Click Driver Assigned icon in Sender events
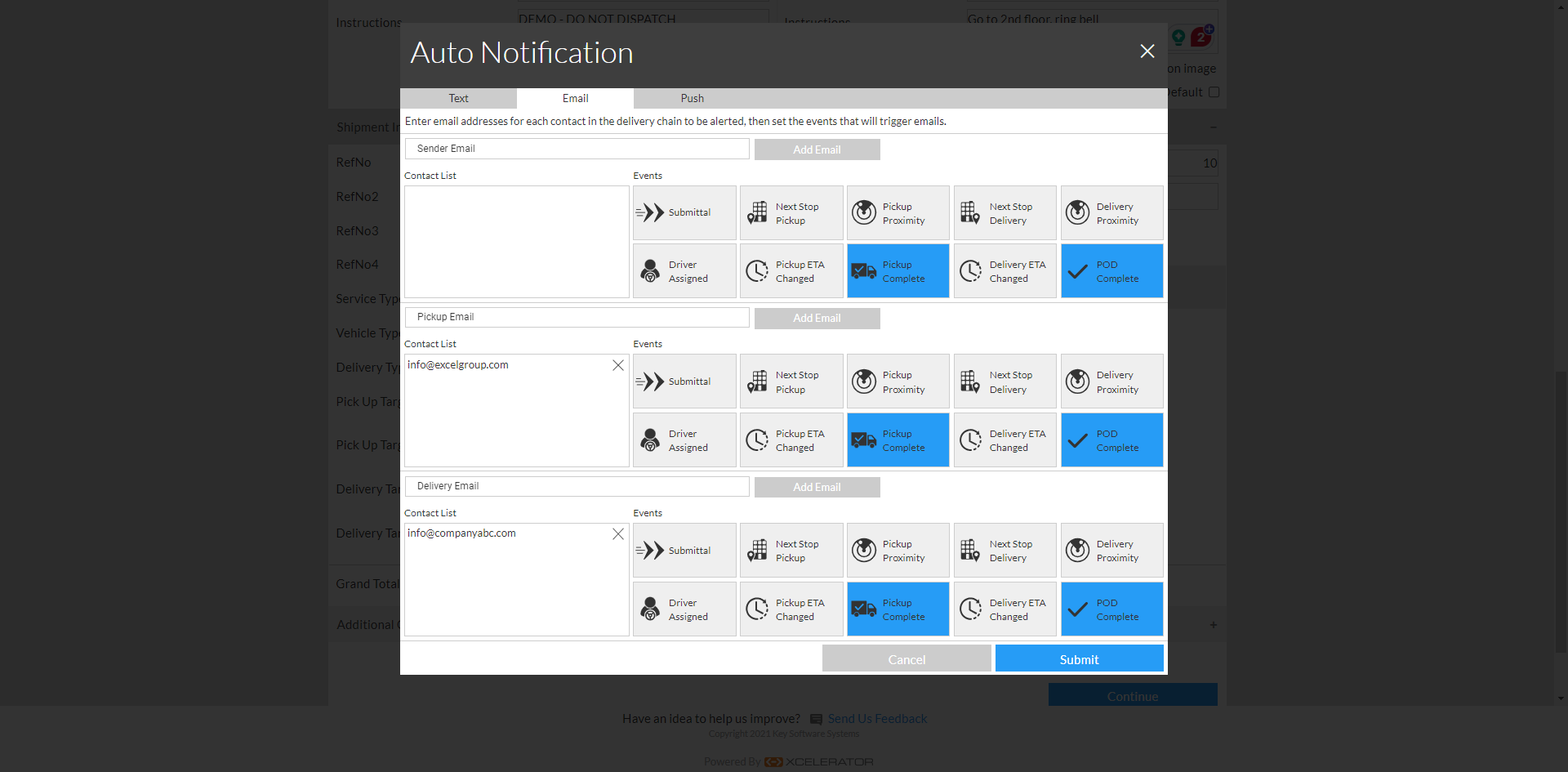The image size is (1568, 772). click(x=650, y=270)
